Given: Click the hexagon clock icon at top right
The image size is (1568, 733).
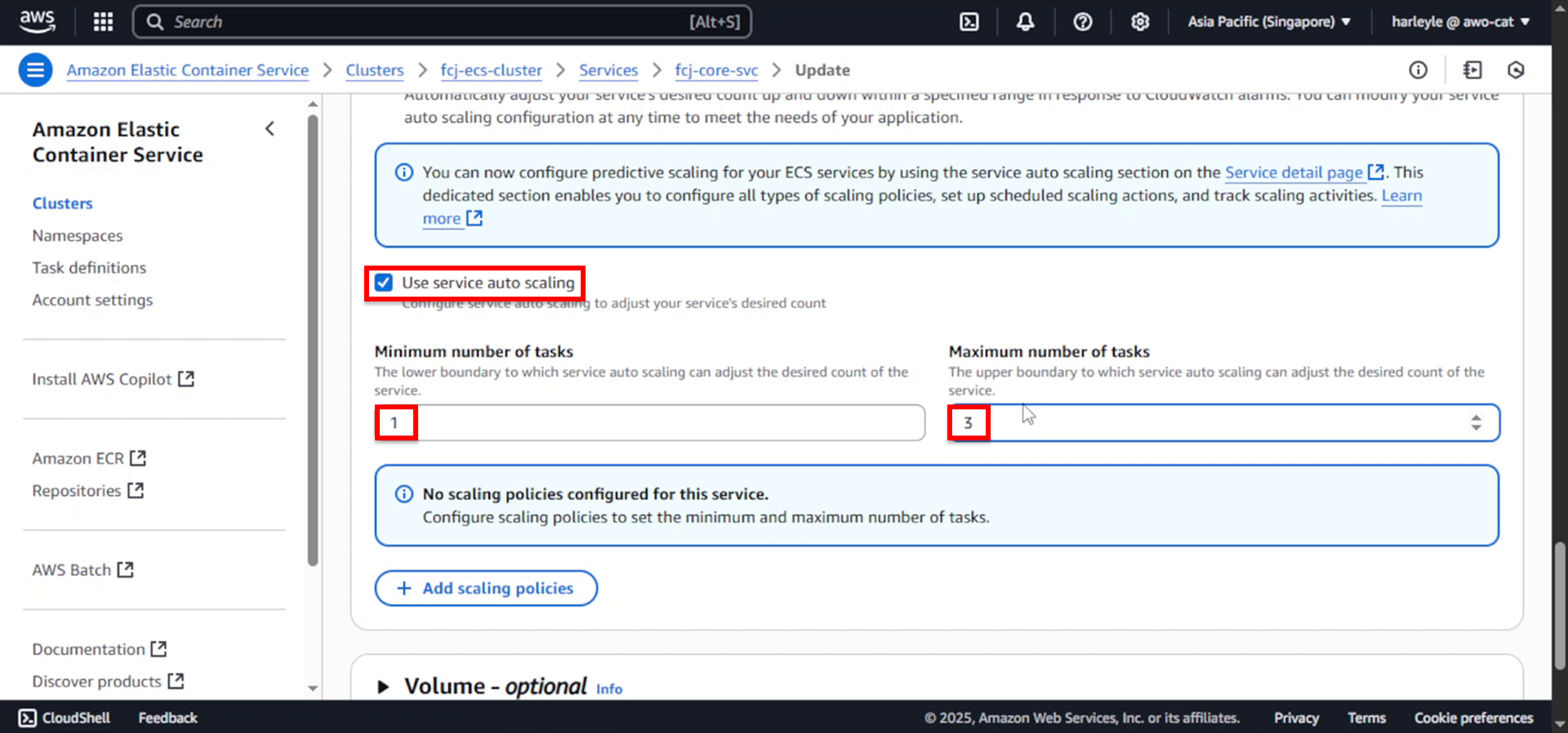Looking at the screenshot, I should pos(1516,70).
